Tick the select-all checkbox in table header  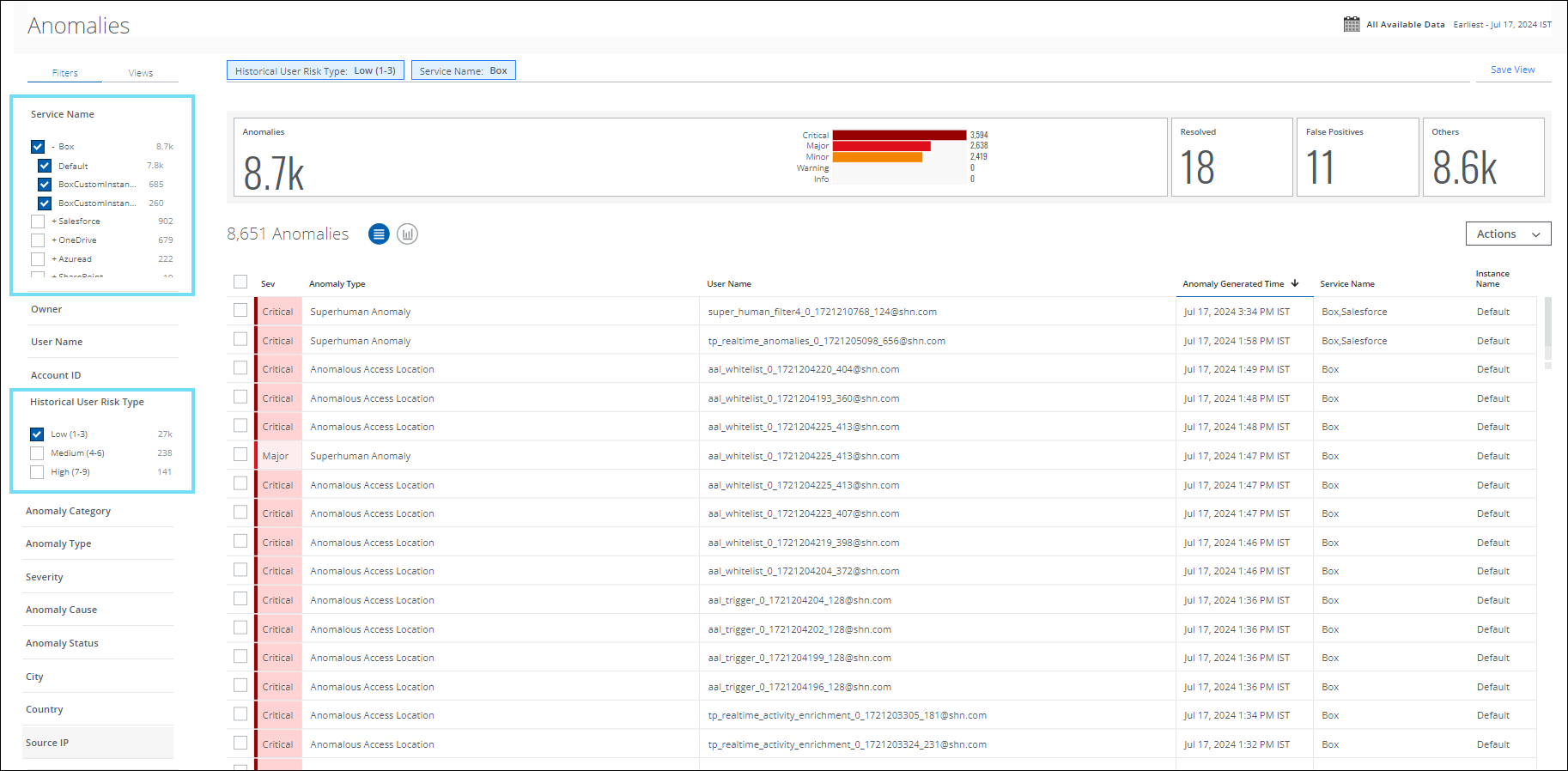click(x=240, y=282)
